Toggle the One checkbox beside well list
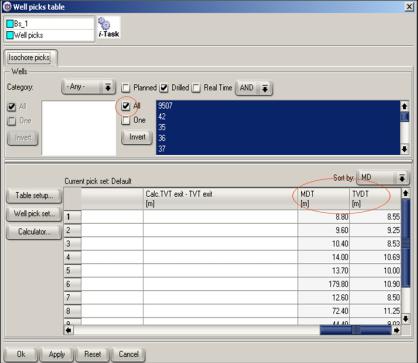Screen dimensions: 418x363 [x=126, y=120]
